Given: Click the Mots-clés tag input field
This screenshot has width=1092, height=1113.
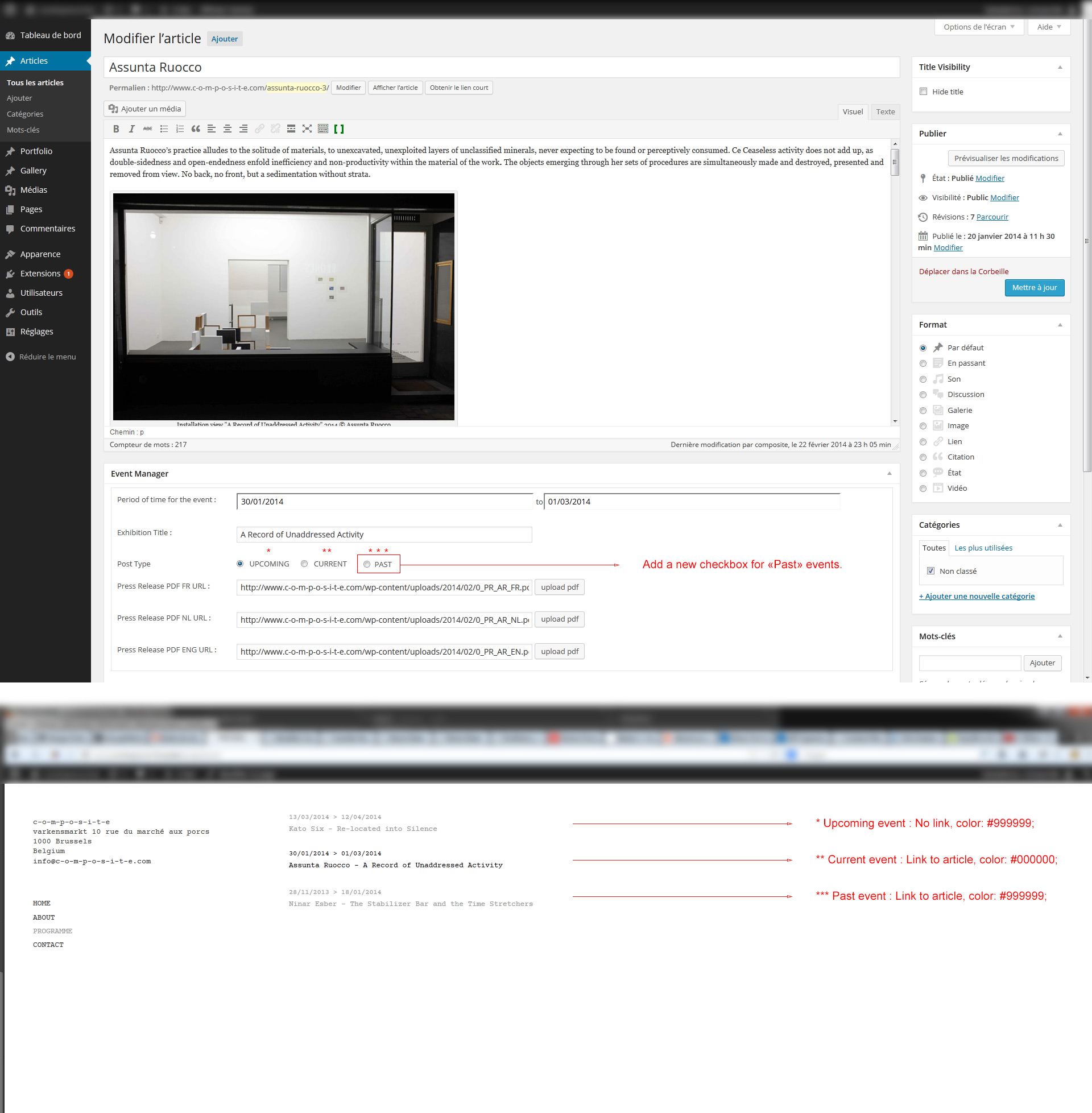Looking at the screenshot, I should 970,663.
